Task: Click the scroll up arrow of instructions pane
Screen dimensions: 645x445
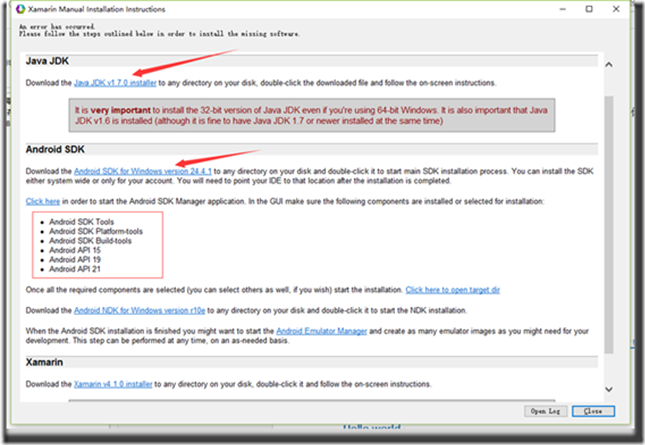Action: pyautogui.click(x=609, y=65)
